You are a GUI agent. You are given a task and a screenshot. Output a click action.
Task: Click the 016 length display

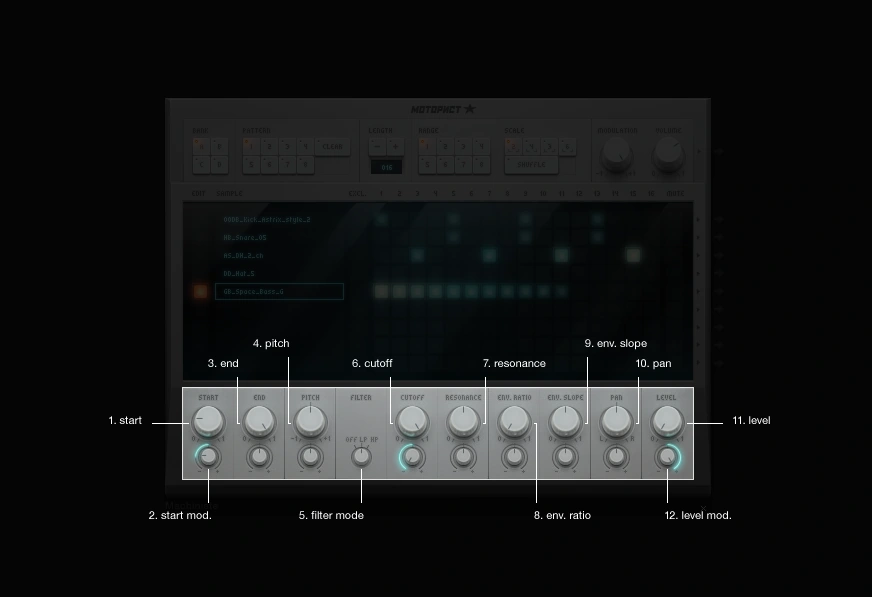pyautogui.click(x=387, y=167)
